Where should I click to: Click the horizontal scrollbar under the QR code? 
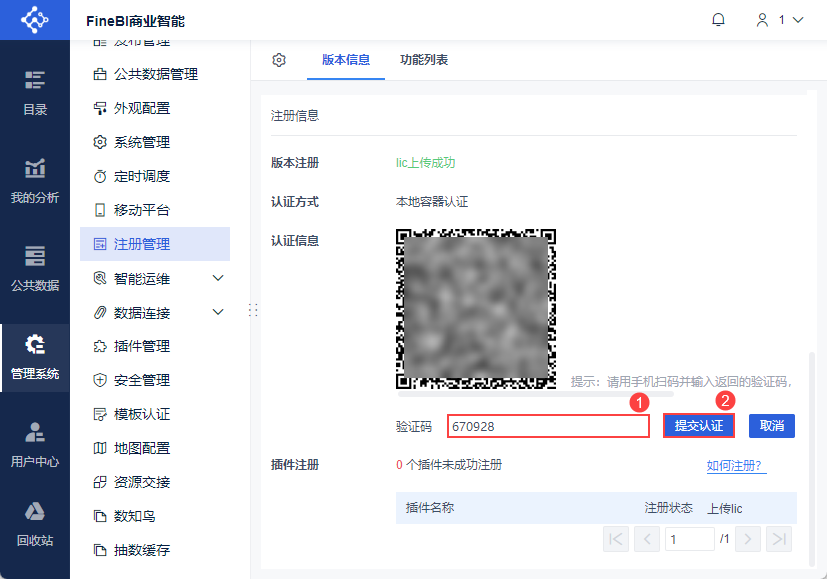coord(536,394)
